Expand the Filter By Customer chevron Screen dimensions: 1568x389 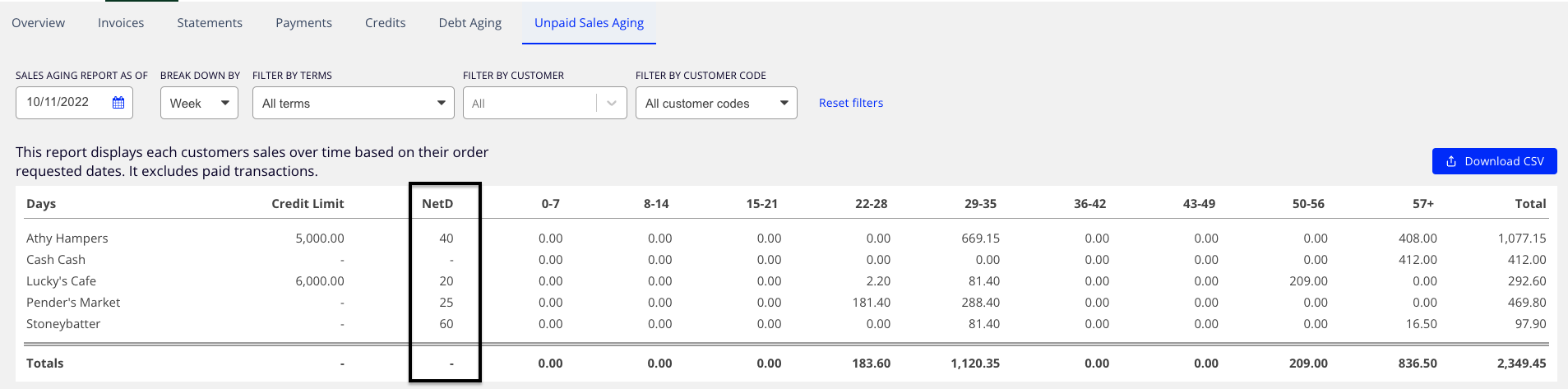pyautogui.click(x=611, y=103)
